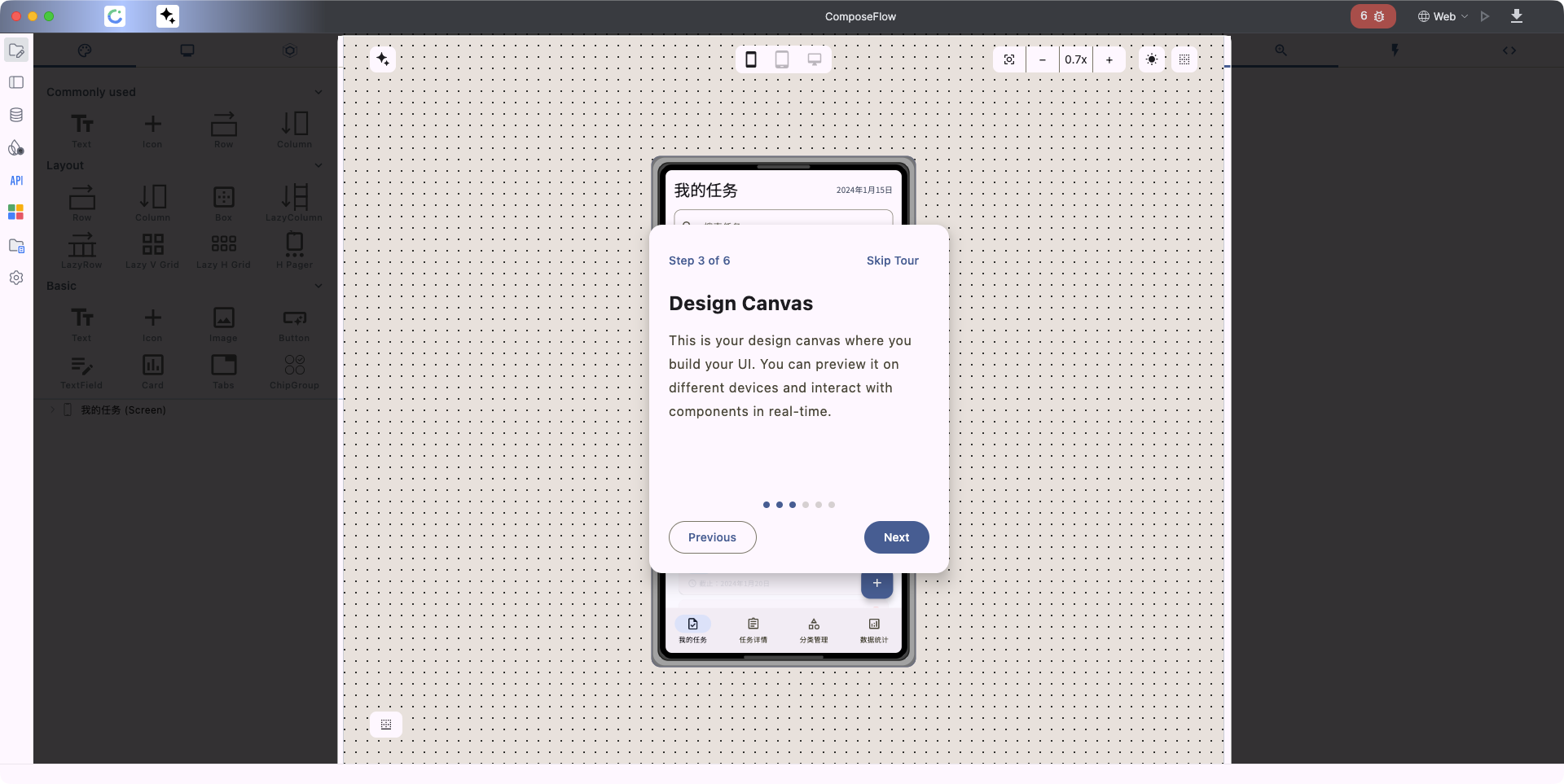Image resolution: width=1564 pixels, height=784 pixels.
Task: Toggle light/dark mode sun icon
Action: click(x=1151, y=59)
